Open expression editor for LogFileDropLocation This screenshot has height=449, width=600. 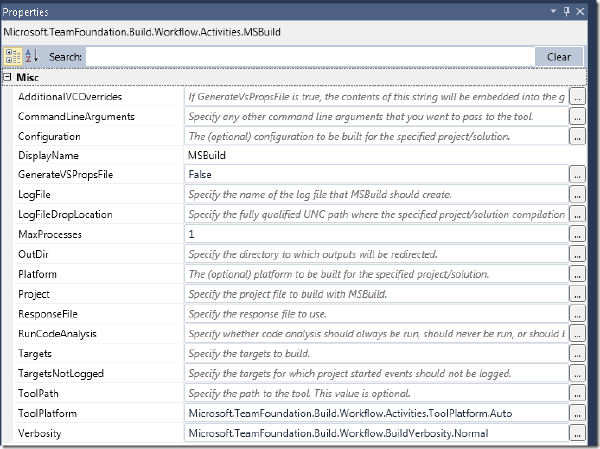point(577,214)
